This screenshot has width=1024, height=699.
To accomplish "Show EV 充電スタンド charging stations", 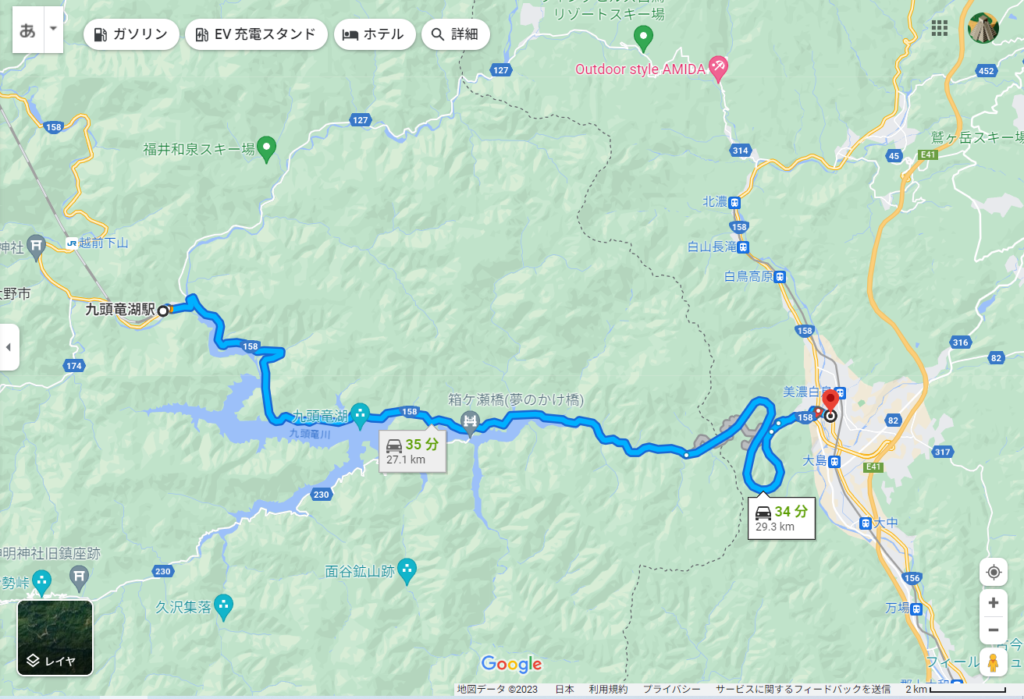I will click(256, 34).
